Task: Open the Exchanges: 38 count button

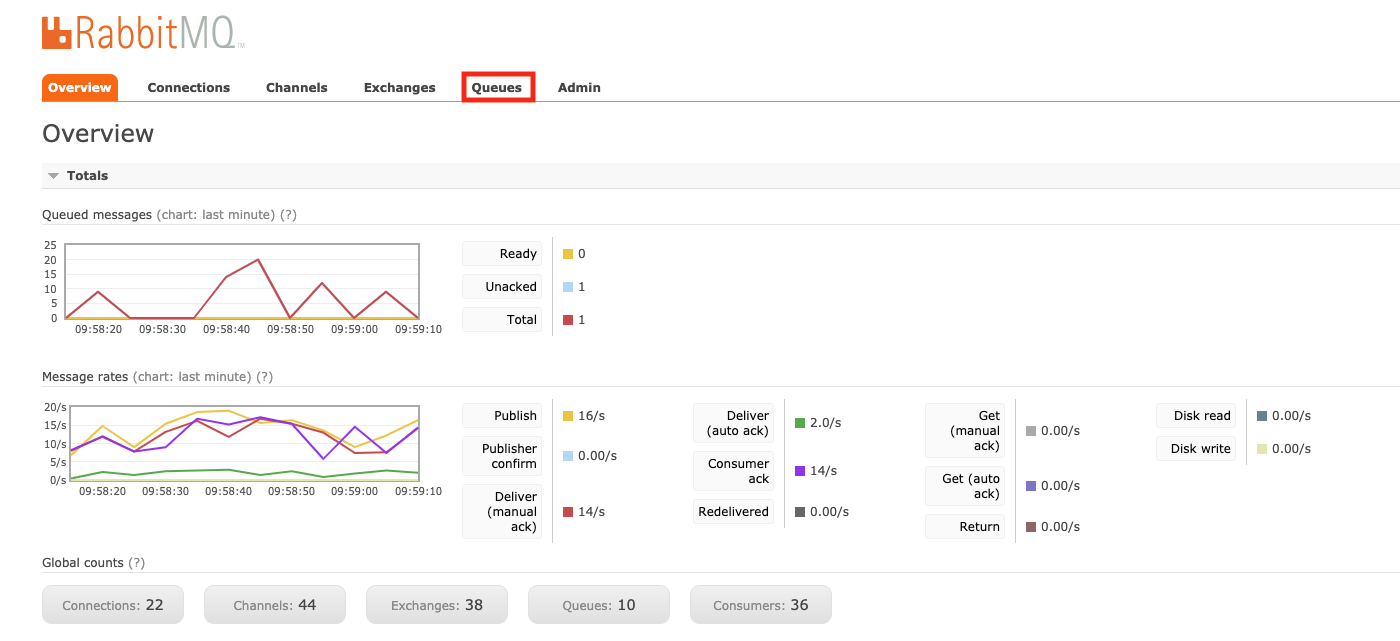Action: pyautogui.click(x=437, y=605)
